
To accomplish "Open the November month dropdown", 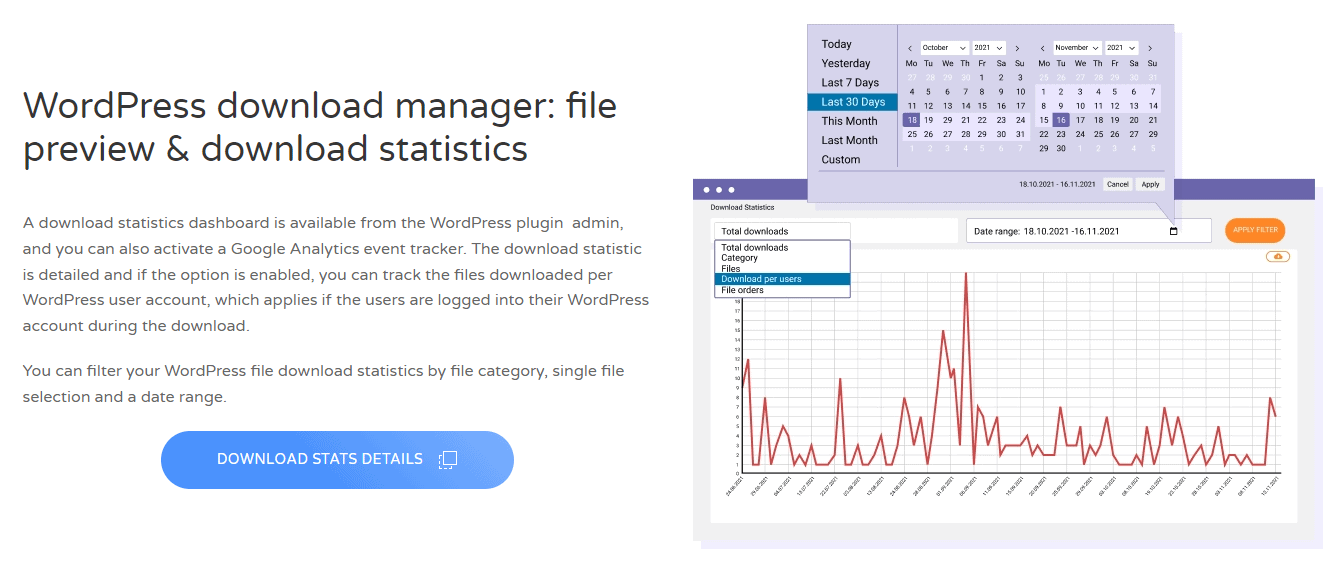I will [1077, 48].
